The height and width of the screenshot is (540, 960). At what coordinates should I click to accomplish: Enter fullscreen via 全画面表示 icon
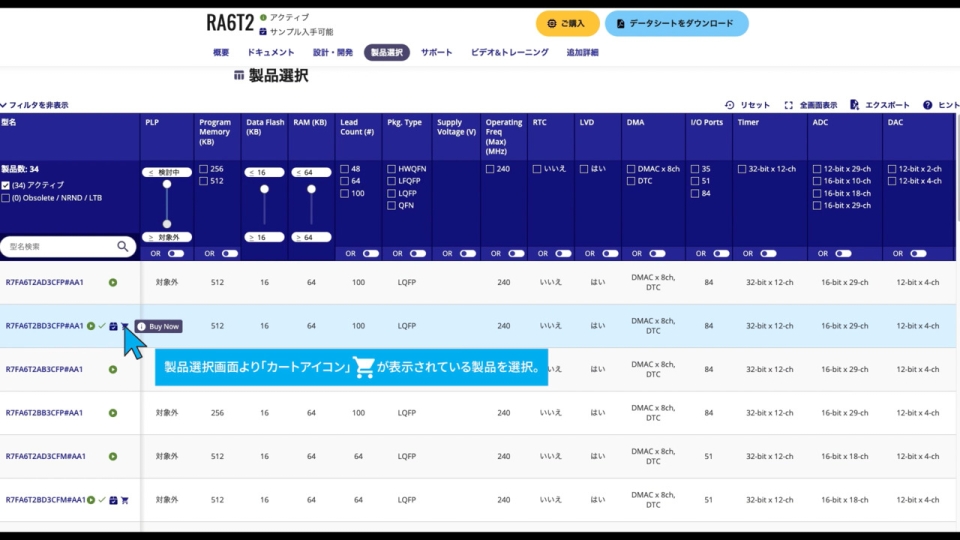click(x=789, y=105)
